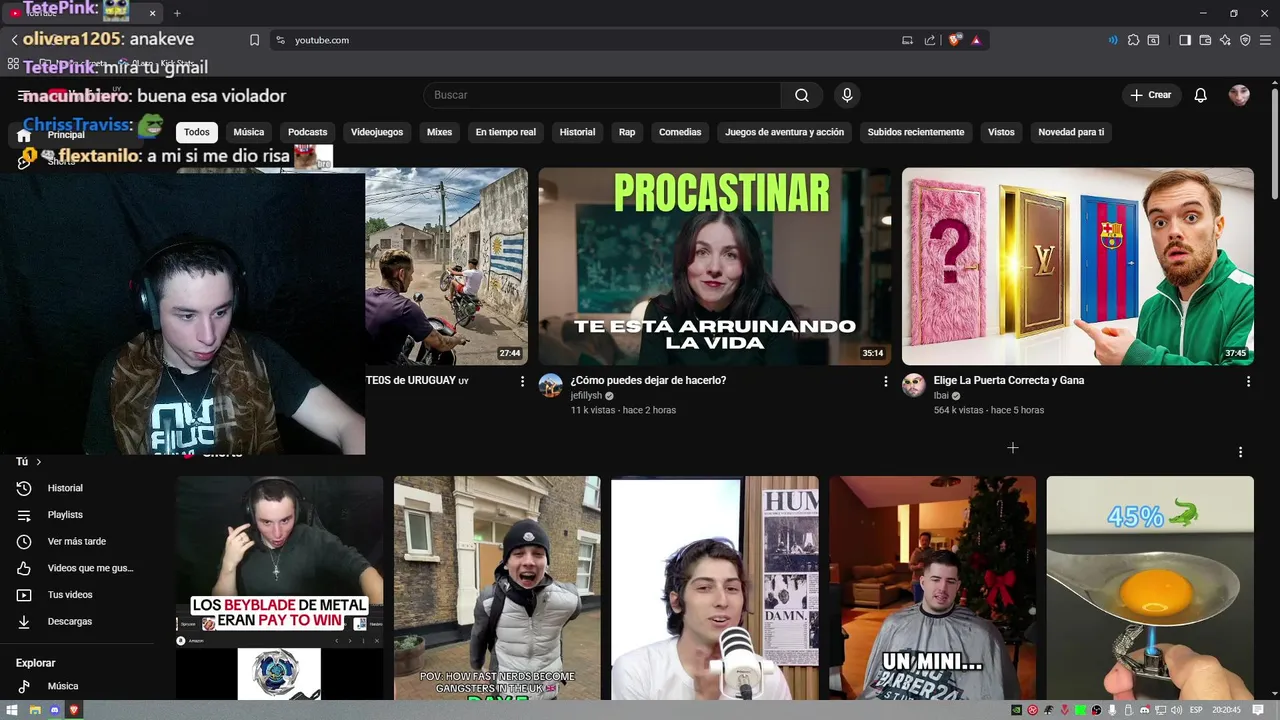Open the UK nerds gangsters short
The width and height of the screenshot is (1280, 720).
coord(497,588)
